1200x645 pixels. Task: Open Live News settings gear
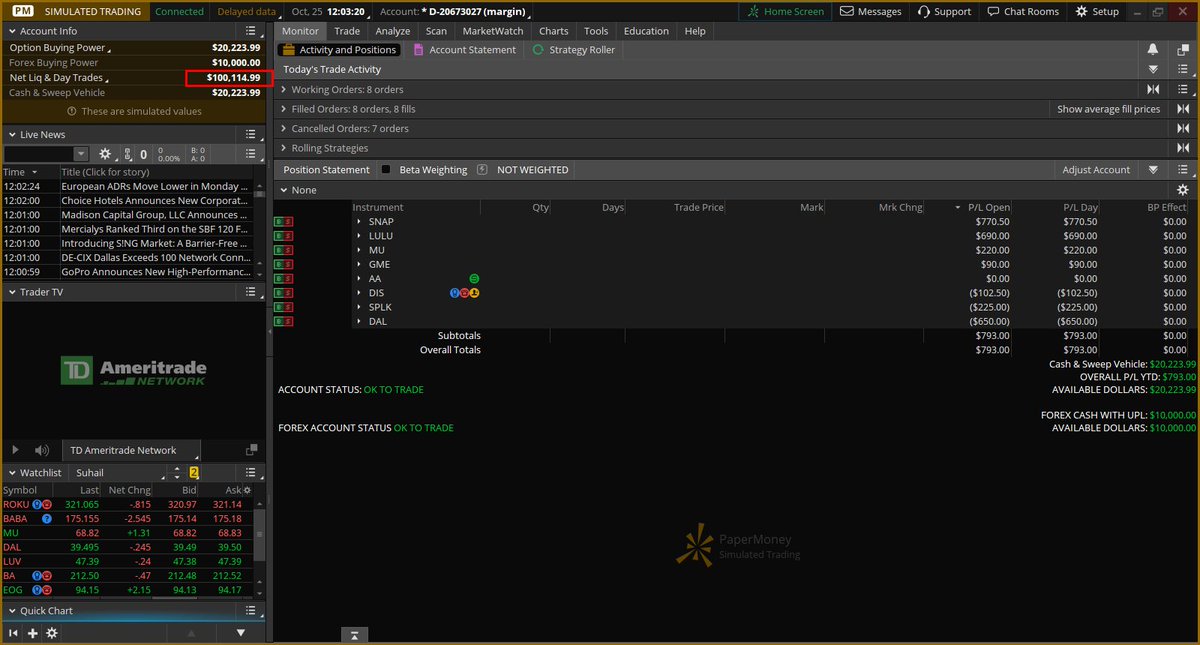tap(105, 154)
